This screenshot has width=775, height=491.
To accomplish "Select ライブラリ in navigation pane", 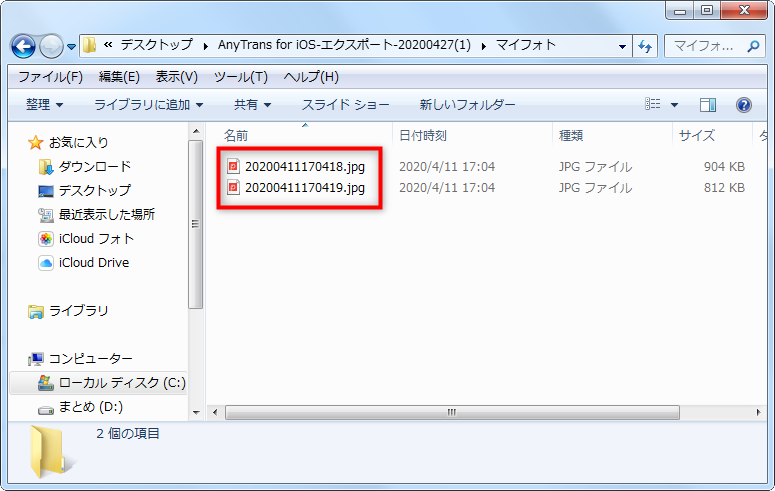I will point(78,311).
